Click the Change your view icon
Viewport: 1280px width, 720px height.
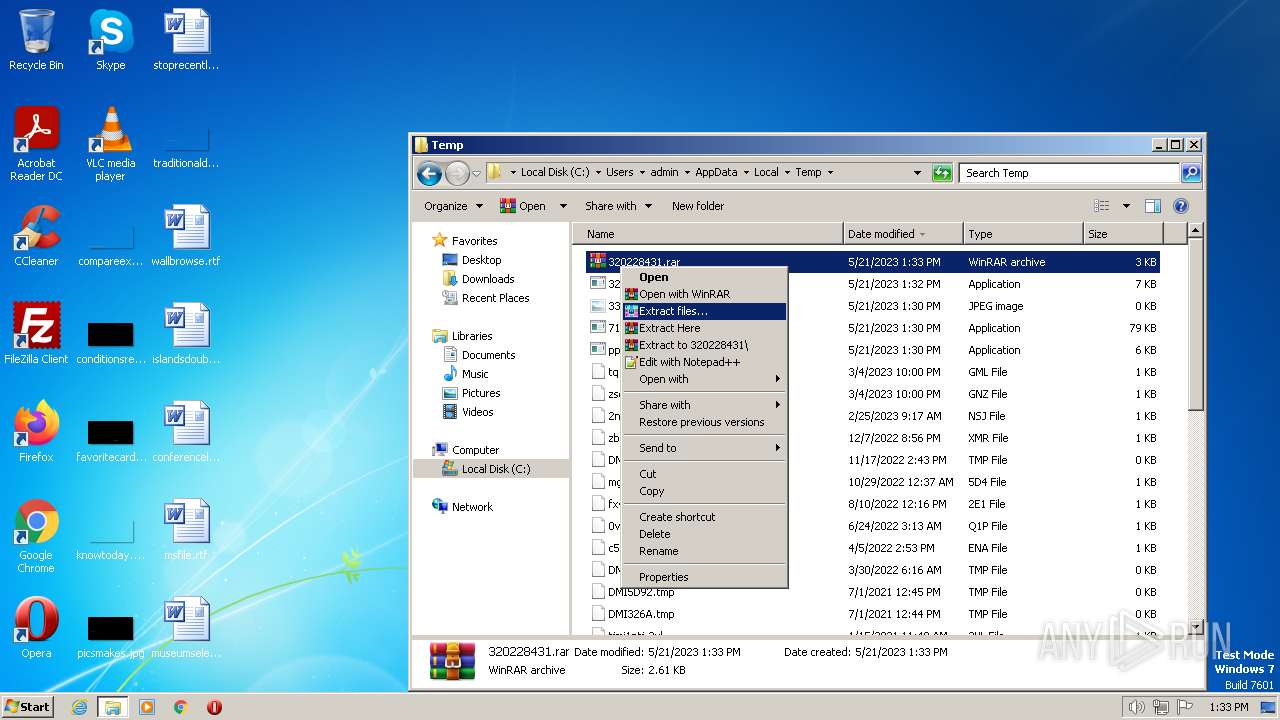(1101, 206)
